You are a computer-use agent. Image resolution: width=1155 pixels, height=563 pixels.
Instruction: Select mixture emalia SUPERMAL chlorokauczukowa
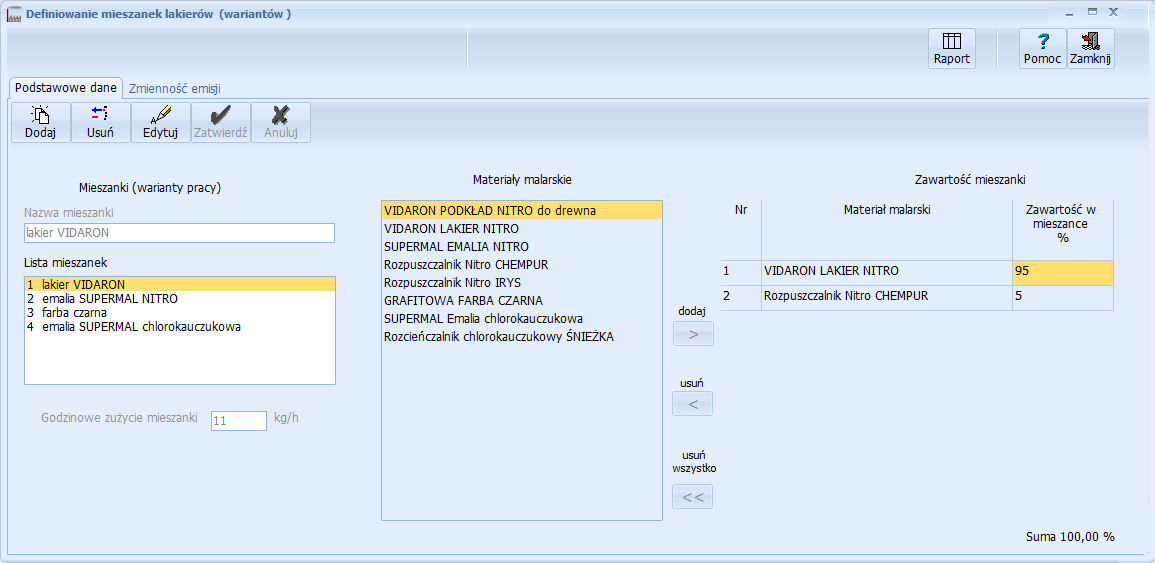pyautogui.click(x=180, y=326)
